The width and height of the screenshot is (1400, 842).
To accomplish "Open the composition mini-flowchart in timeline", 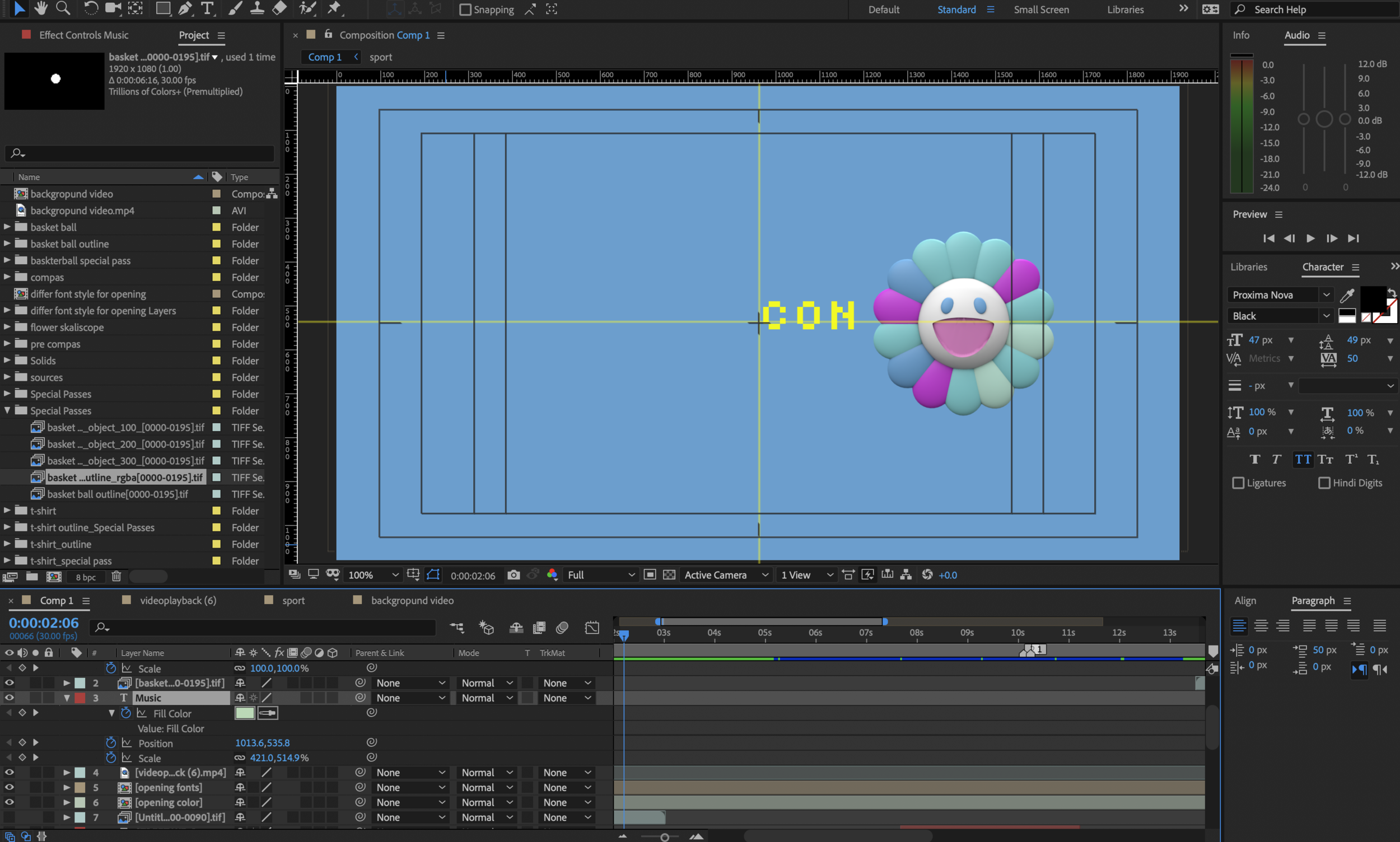I will point(457,628).
